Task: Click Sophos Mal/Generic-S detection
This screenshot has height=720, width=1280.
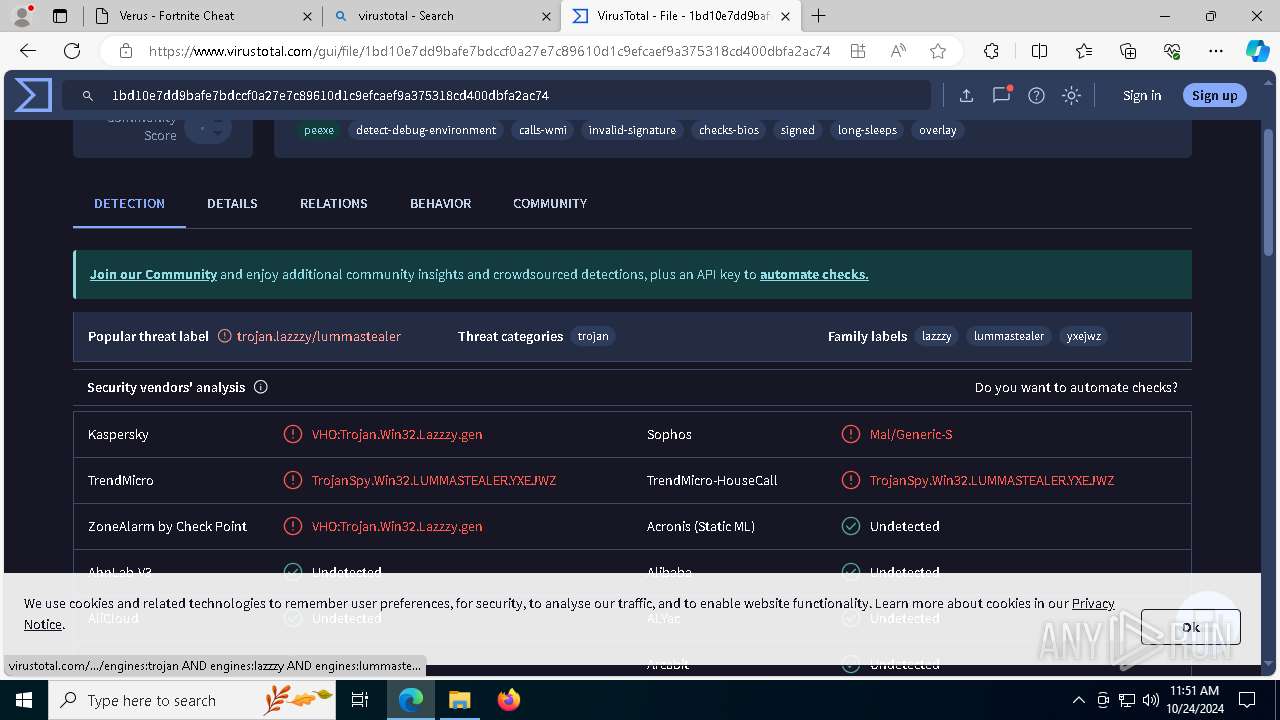Action: point(911,434)
